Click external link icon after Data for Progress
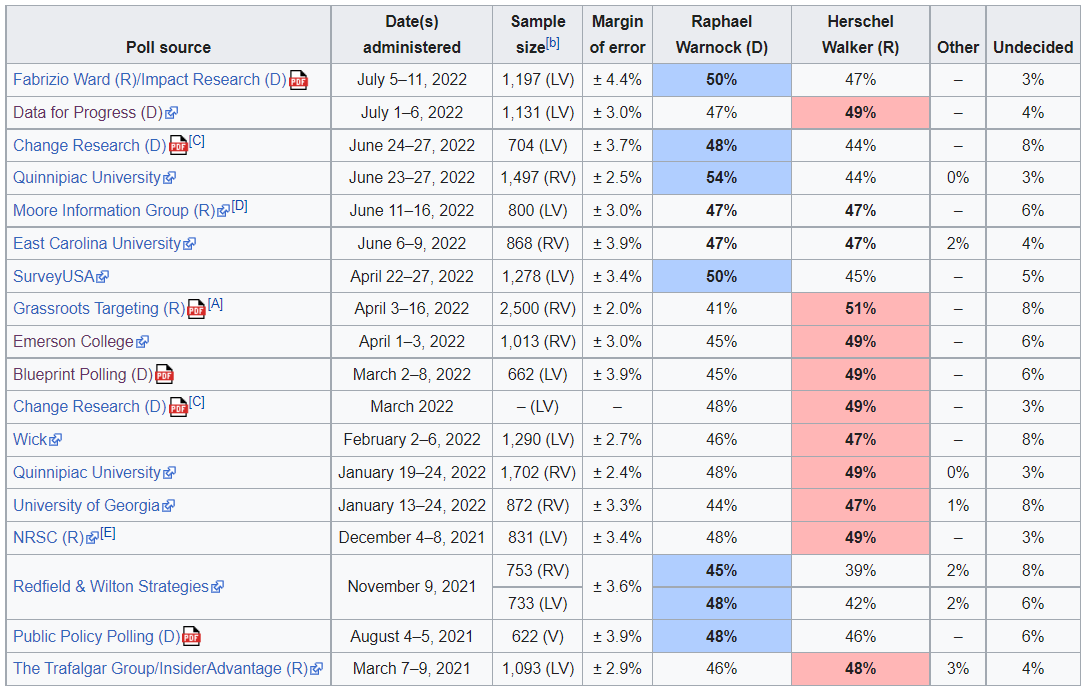 click(x=172, y=113)
